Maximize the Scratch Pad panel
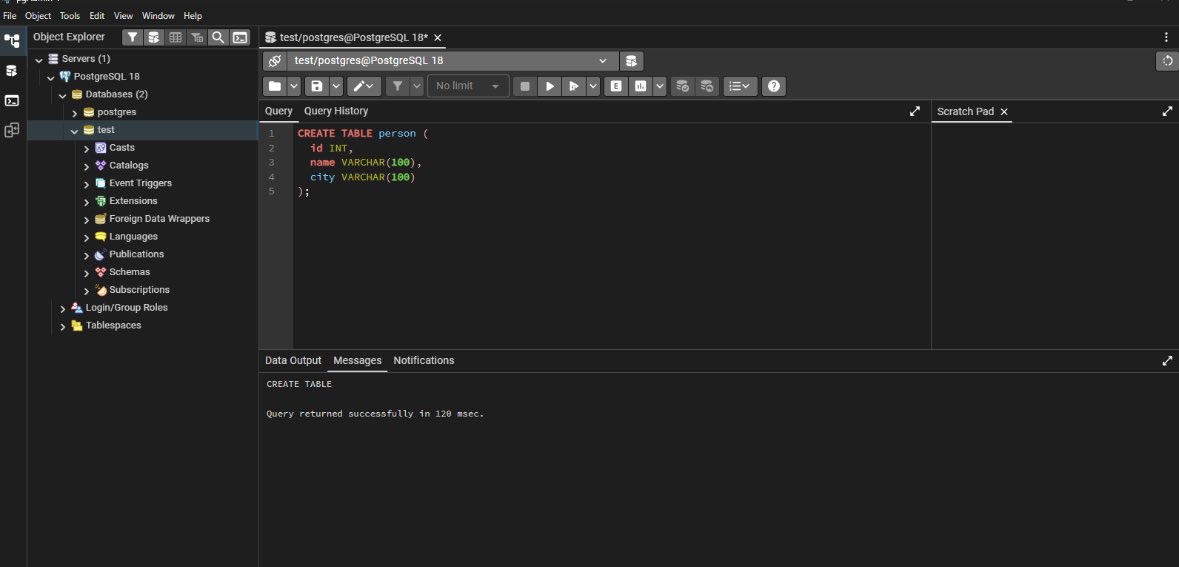 [1167, 111]
